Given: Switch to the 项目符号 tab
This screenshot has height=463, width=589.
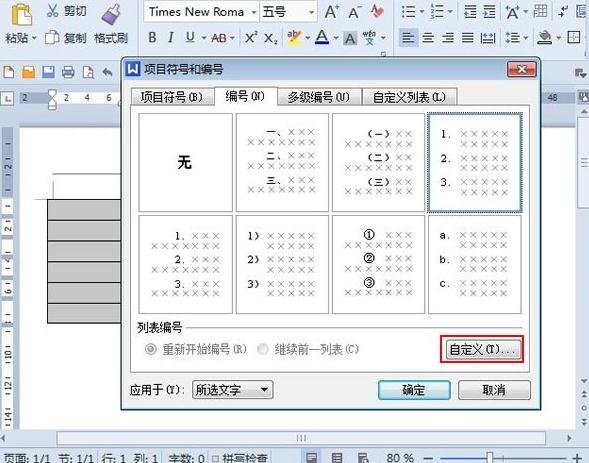Looking at the screenshot, I should point(172,97).
